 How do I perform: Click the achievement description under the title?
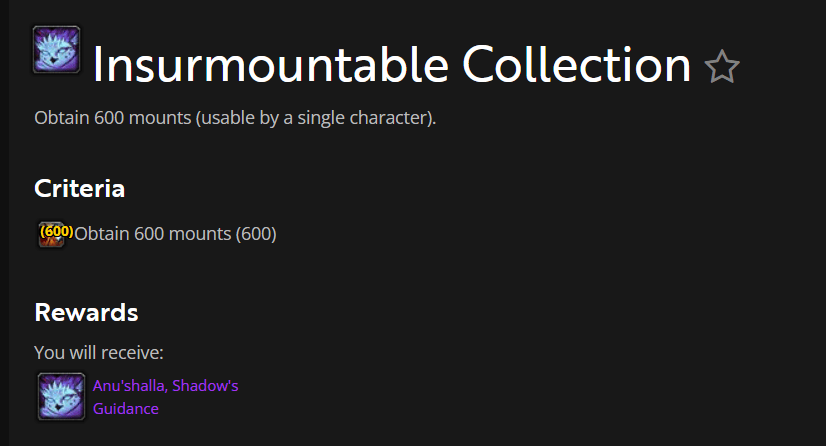click(235, 119)
